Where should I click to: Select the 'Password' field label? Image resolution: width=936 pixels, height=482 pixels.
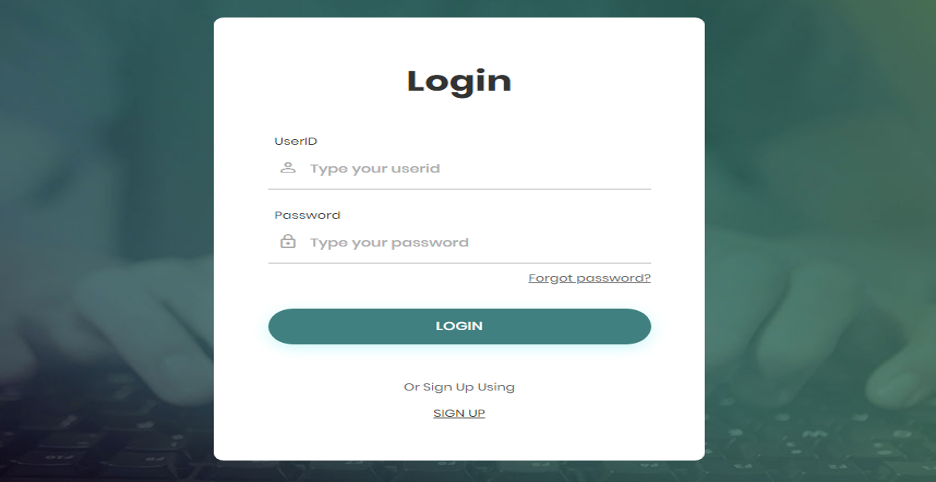pos(307,215)
